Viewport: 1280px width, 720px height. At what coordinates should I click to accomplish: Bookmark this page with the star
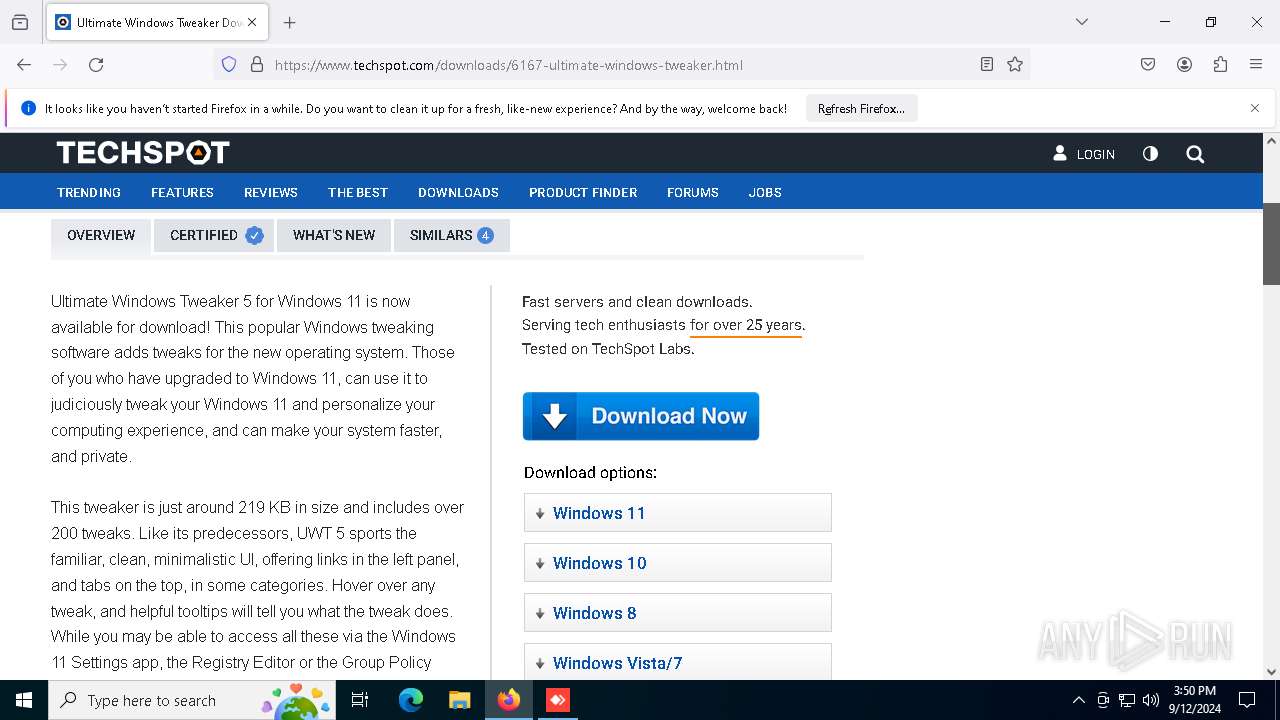pos(1015,65)
